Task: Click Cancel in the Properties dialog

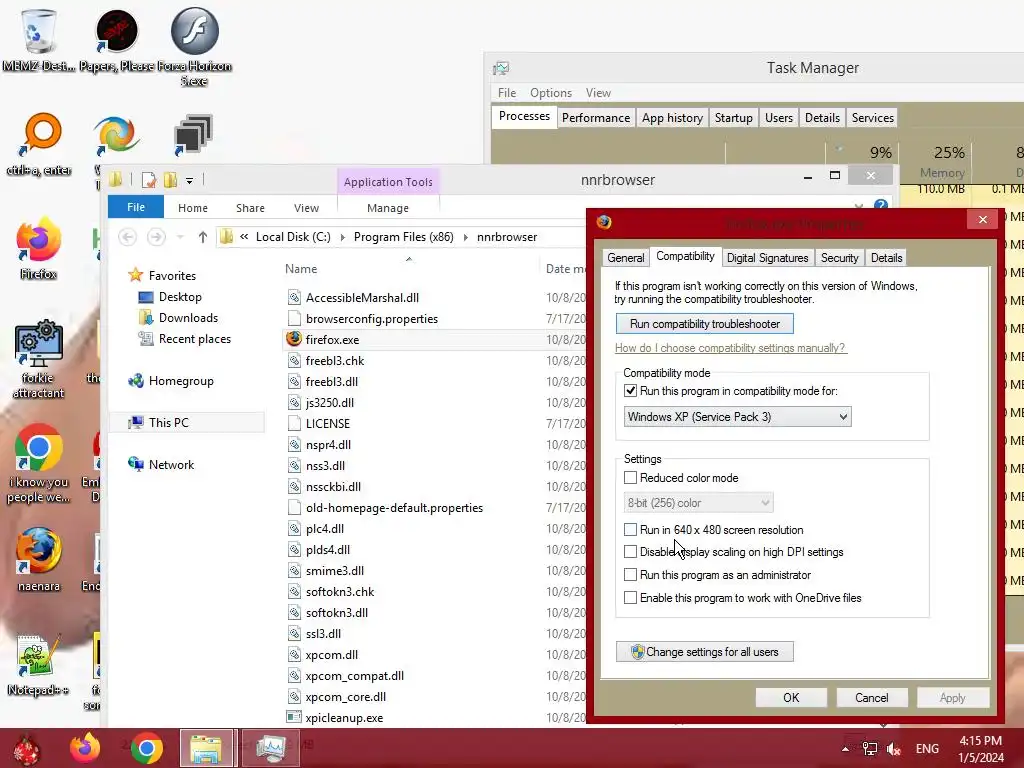Action: [x=871, y=697]
